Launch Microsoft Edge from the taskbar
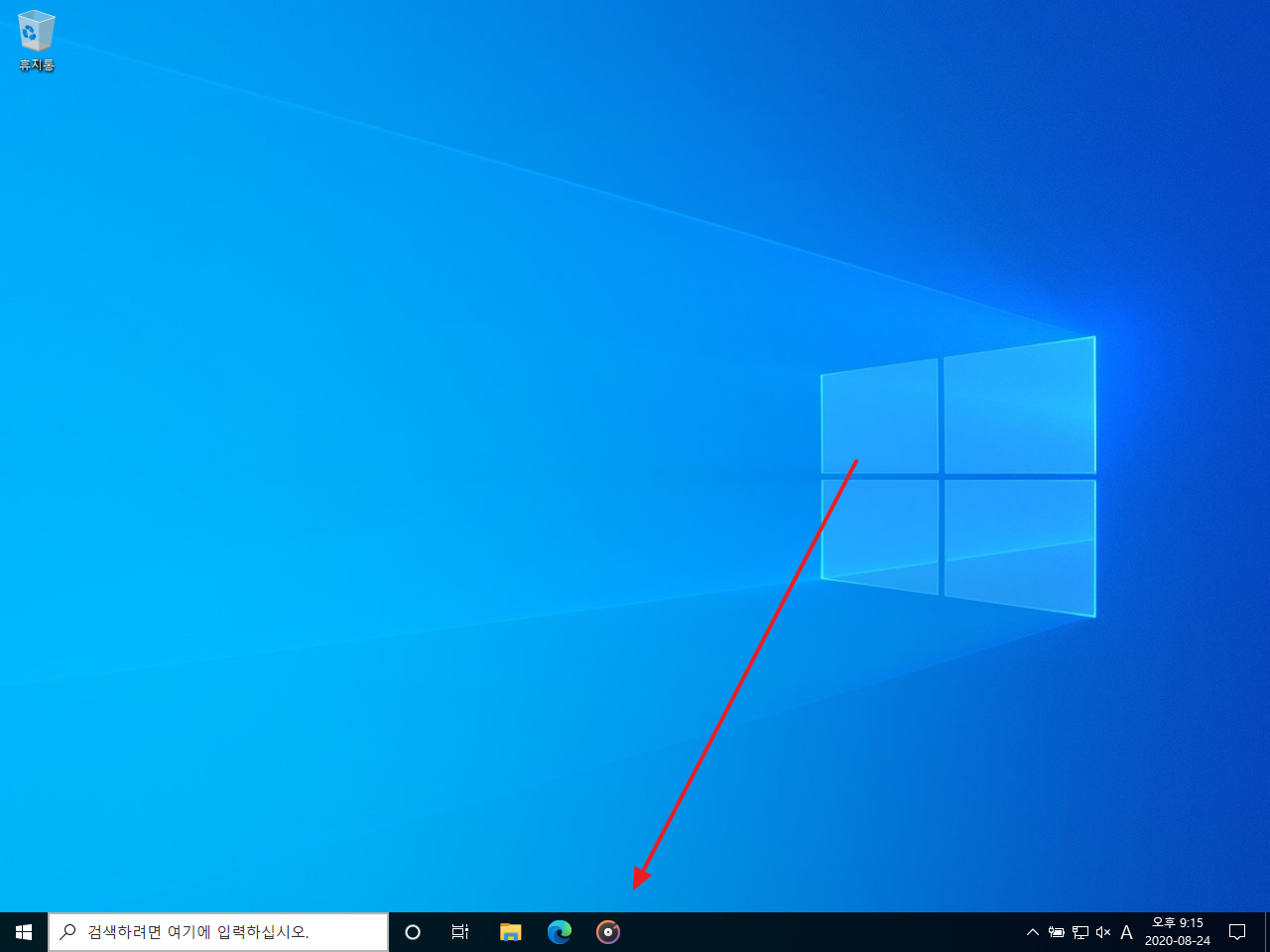This screenshot has height=952, width=1270. [560, 932]
